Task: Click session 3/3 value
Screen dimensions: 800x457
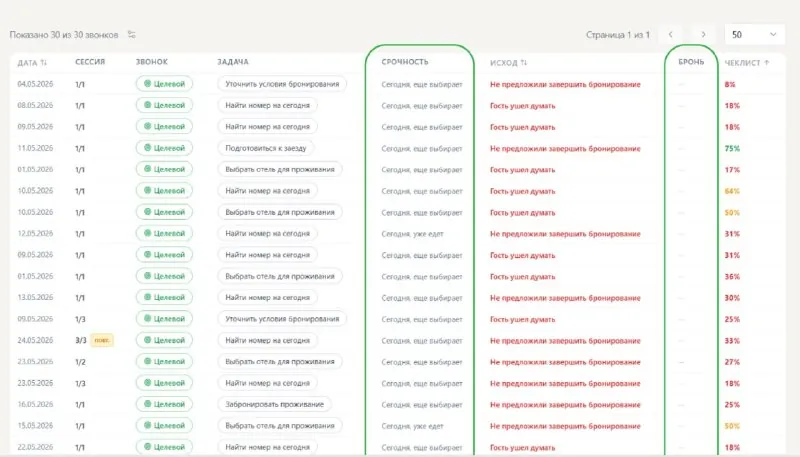Action: 81,340
